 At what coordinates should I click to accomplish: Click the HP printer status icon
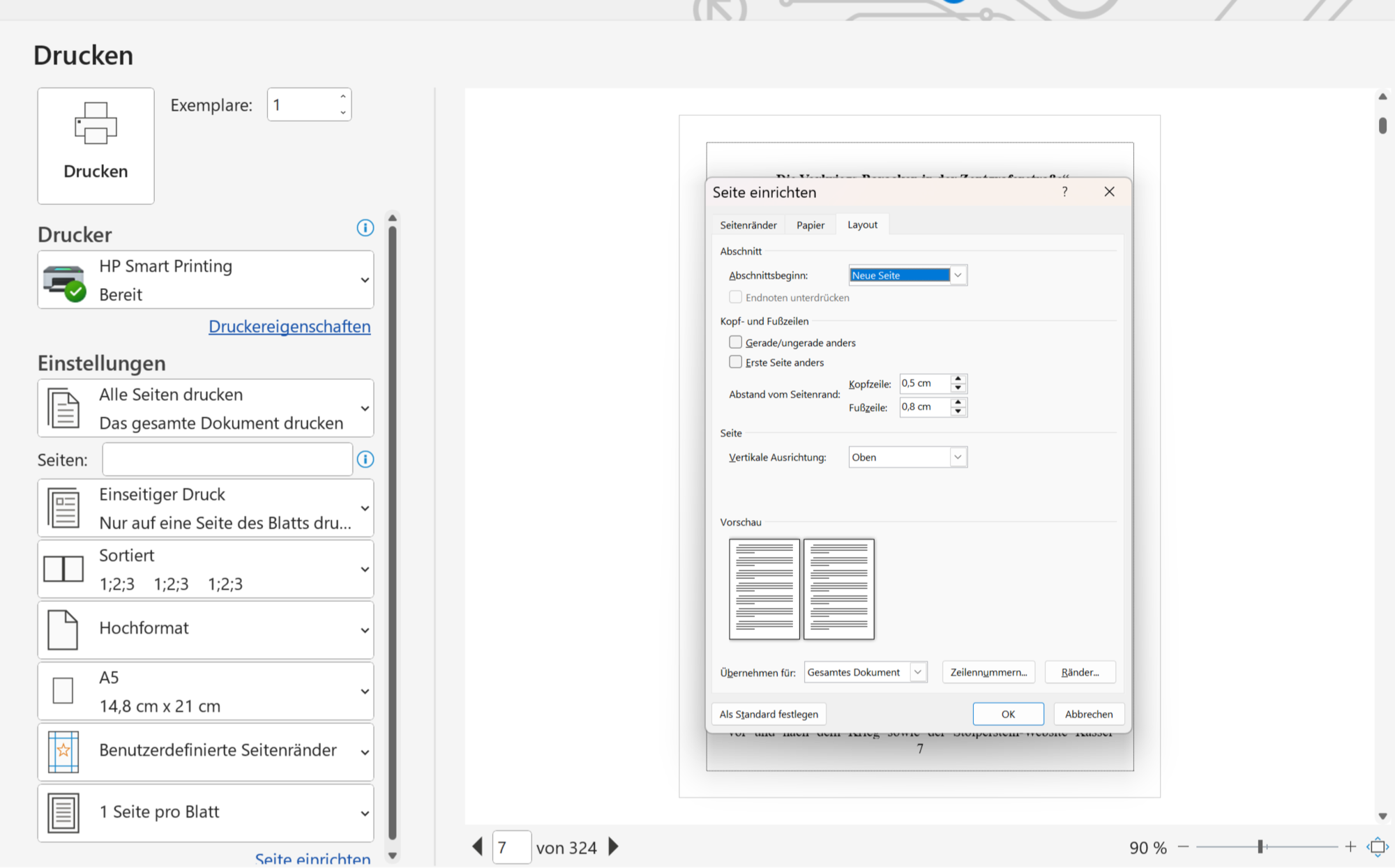[x=64, y=282]
